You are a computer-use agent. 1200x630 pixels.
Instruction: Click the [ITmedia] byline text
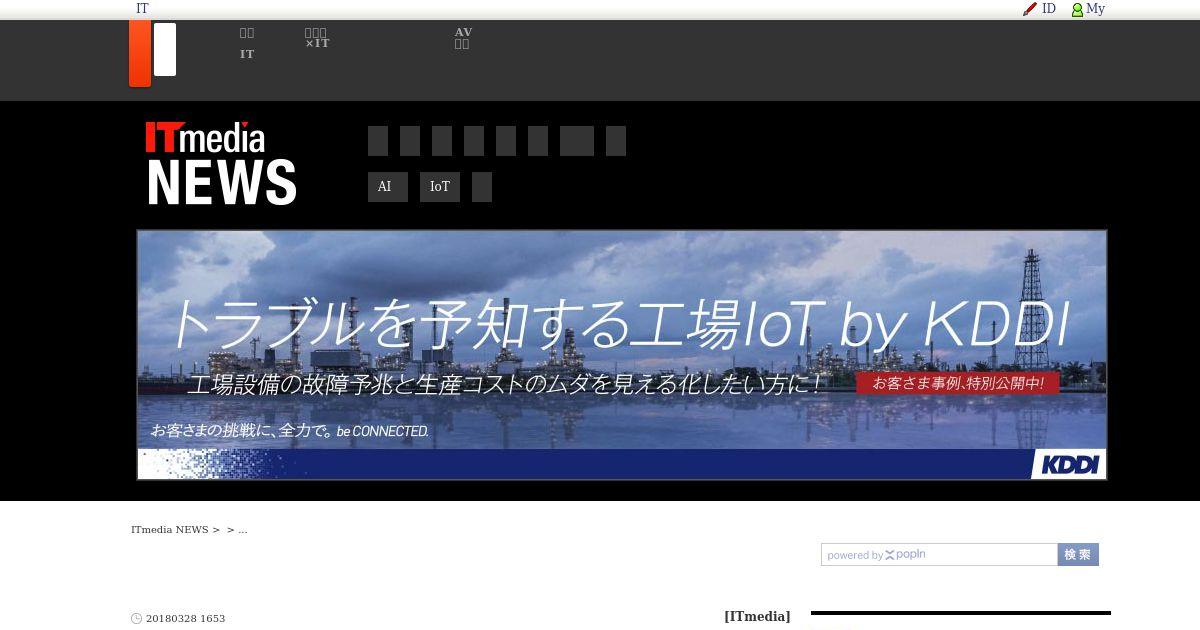757,617
